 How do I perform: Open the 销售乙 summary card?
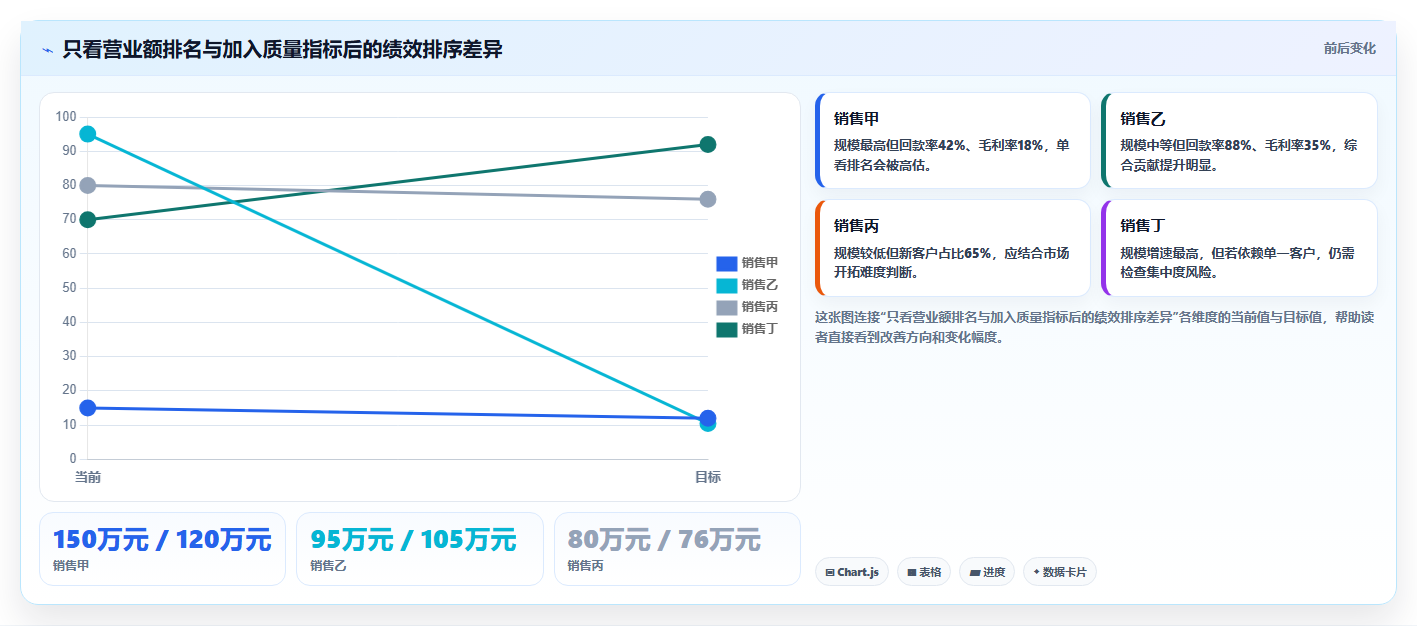[x=1239, y=141]
